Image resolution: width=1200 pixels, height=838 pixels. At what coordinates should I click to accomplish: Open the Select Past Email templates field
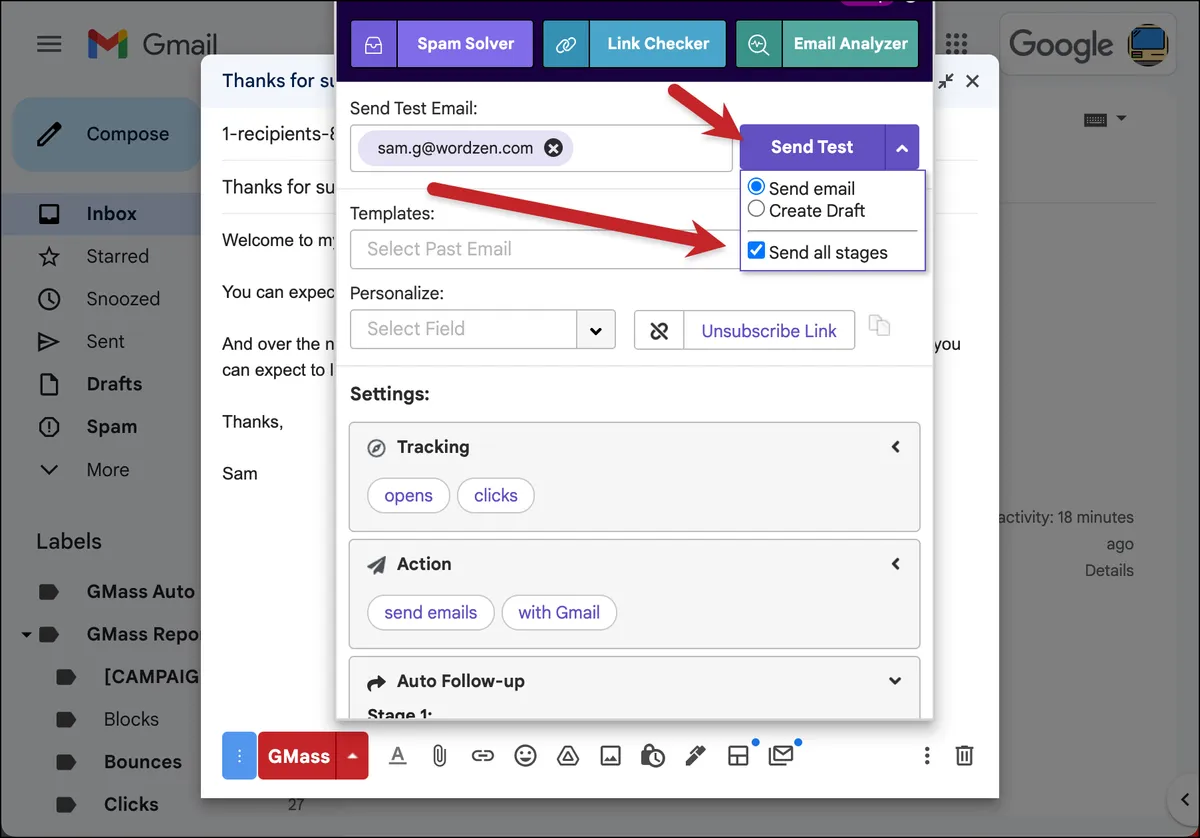tap(545, 249)
